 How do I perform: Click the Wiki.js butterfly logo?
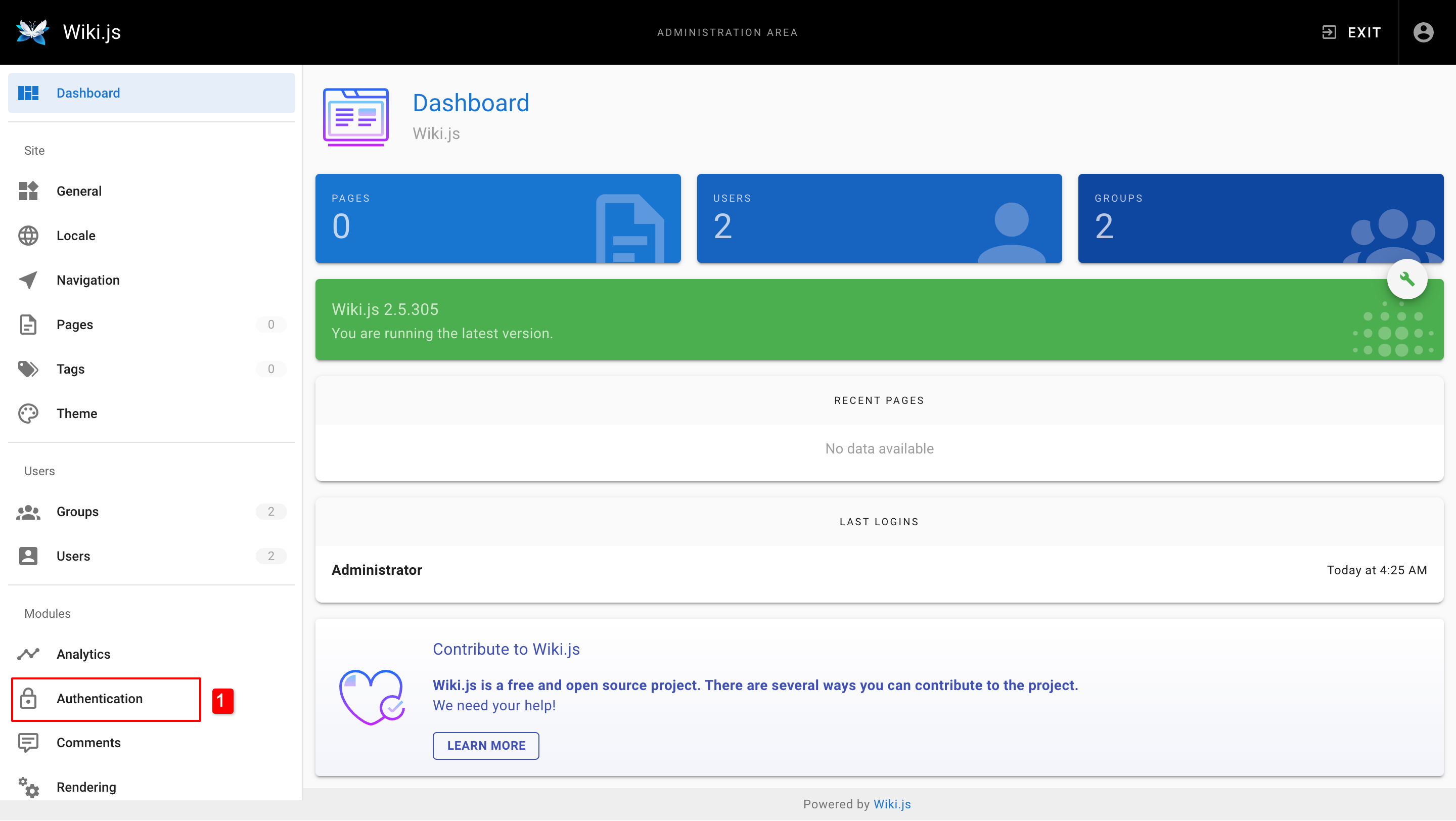(x=32, y=32)
